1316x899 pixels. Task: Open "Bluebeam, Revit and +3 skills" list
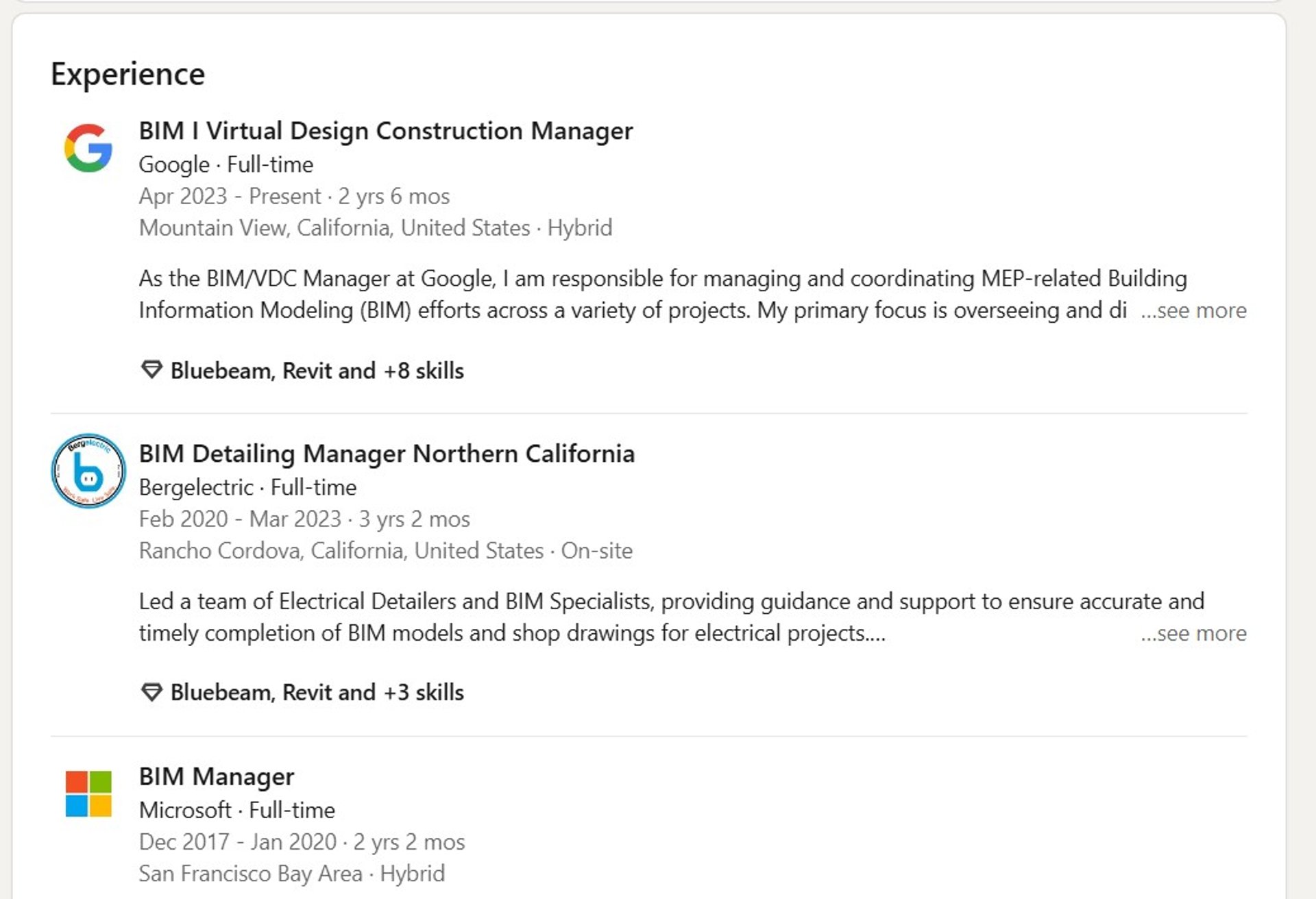(x=317, y=693)
